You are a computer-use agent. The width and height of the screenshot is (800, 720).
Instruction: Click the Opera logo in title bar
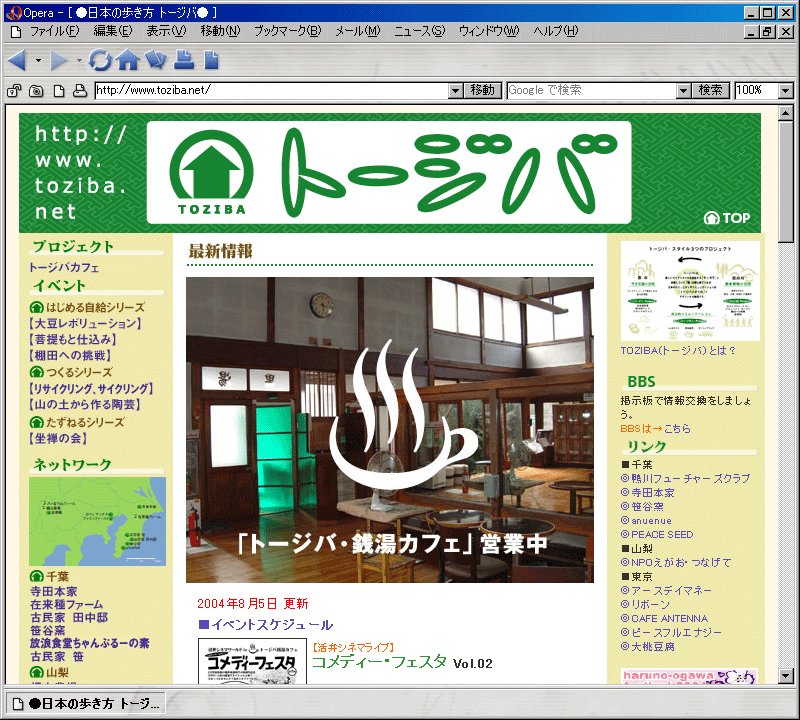13,13
